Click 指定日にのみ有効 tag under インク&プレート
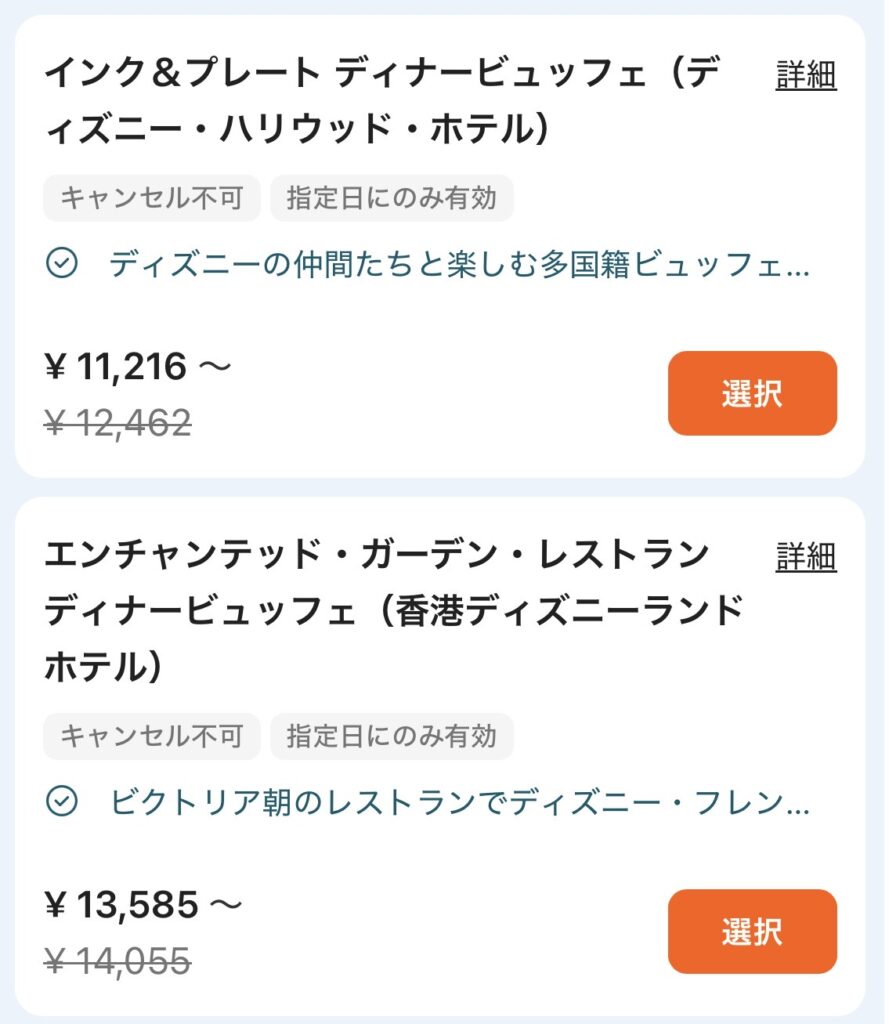Screen dimensions: 889x1024 coord(392,198)
